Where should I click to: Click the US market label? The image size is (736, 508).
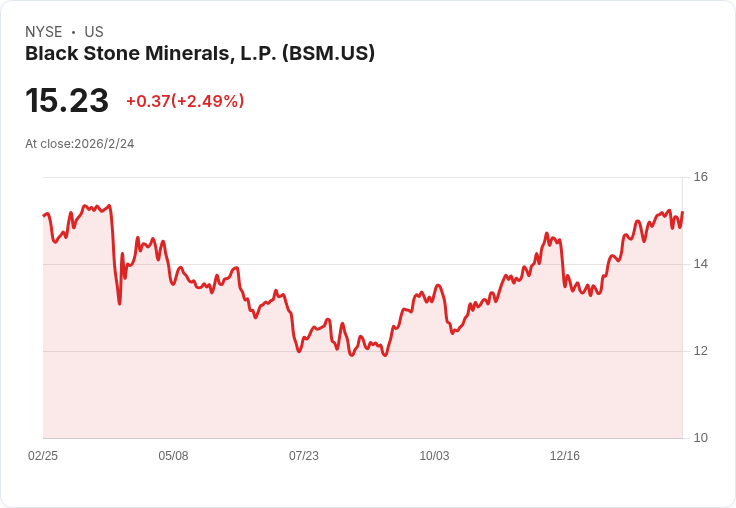pyautogui.click(x=94, y=32)
